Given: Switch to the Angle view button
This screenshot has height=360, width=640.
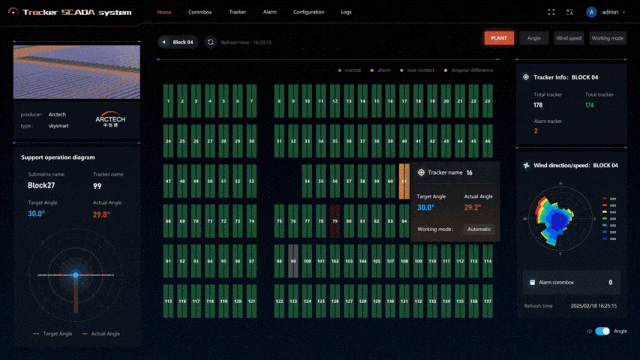Looking at the screenshot, I should pos(534,38).
